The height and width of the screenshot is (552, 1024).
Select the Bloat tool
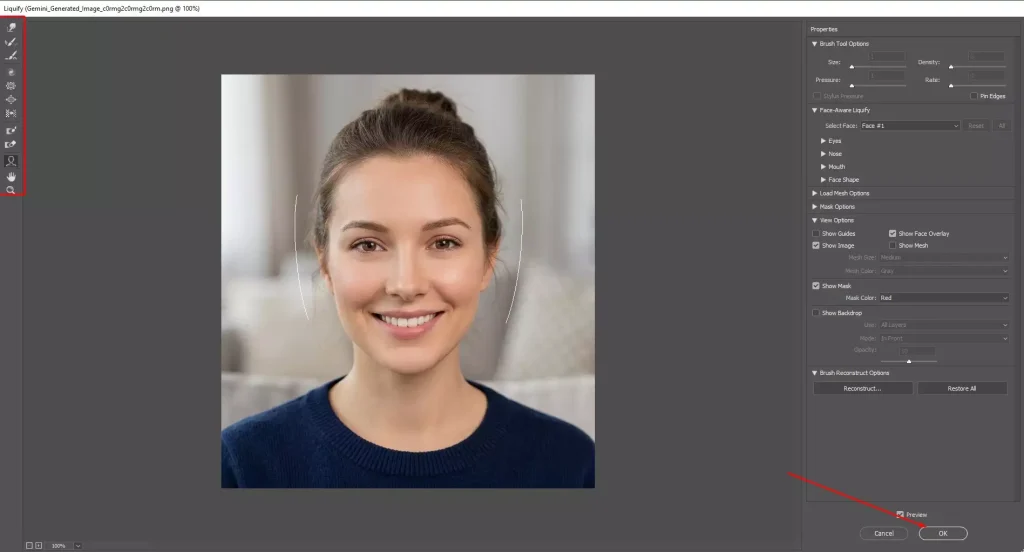pos(11,100)
